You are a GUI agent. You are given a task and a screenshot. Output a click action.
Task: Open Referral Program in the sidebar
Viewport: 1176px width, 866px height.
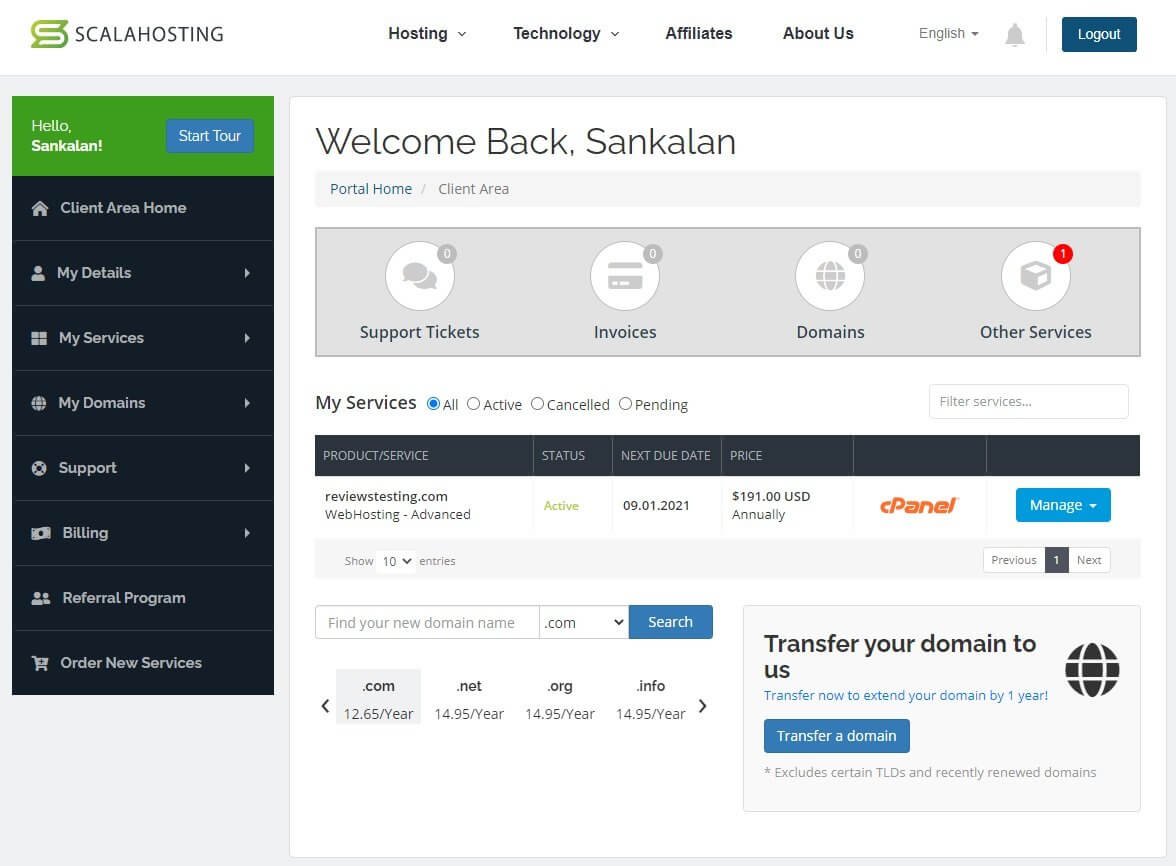tap(142, 598)
